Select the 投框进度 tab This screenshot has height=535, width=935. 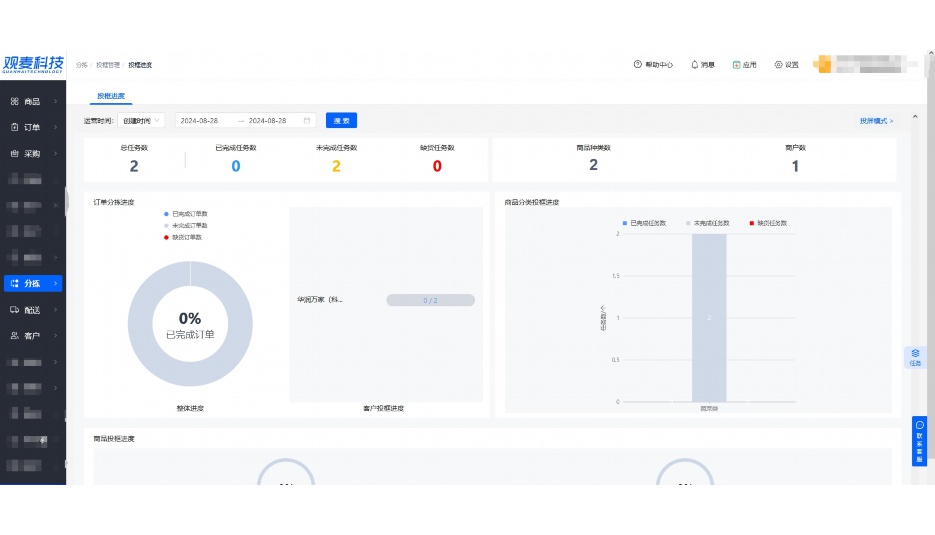(111, 96)
